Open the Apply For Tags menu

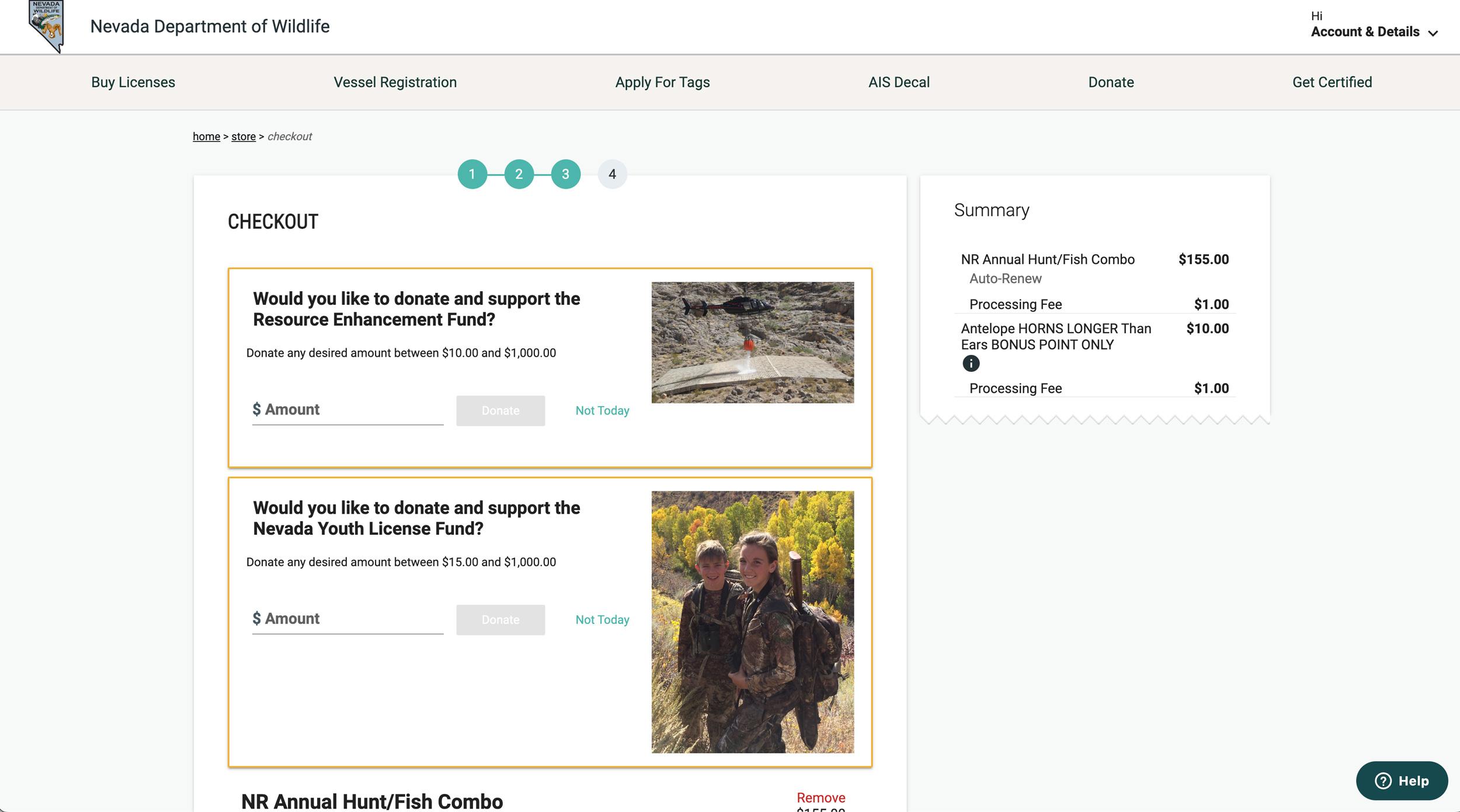(662, 82)
